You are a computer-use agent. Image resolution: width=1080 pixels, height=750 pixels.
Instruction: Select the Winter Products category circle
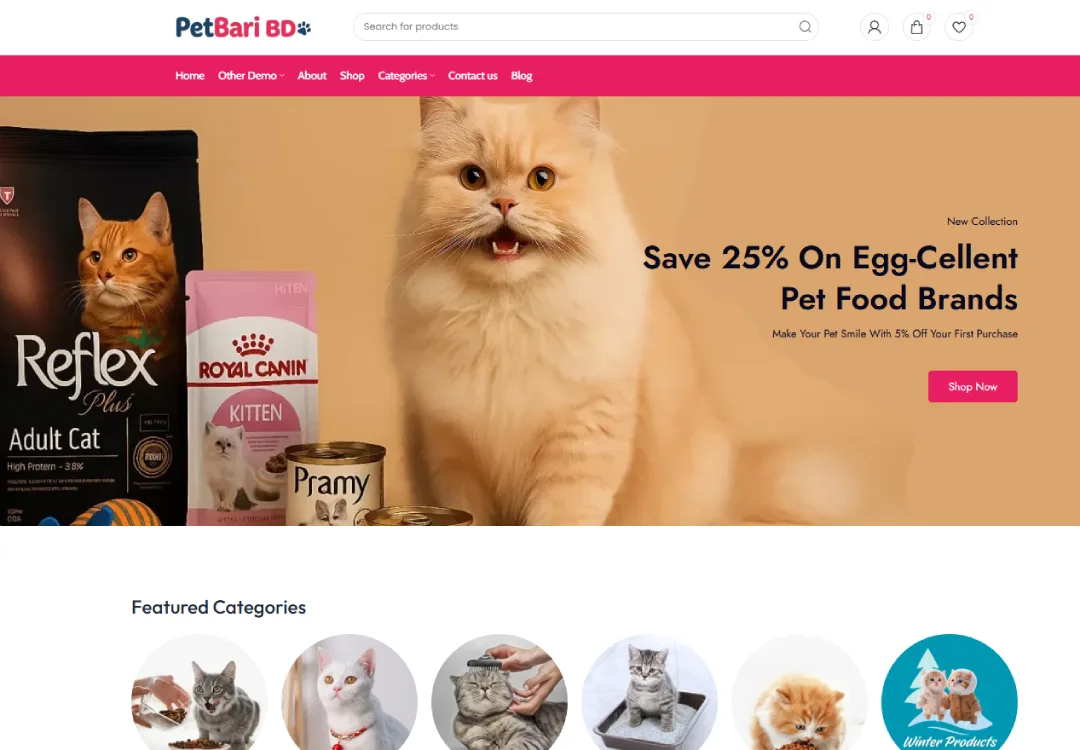coord(949,692)
